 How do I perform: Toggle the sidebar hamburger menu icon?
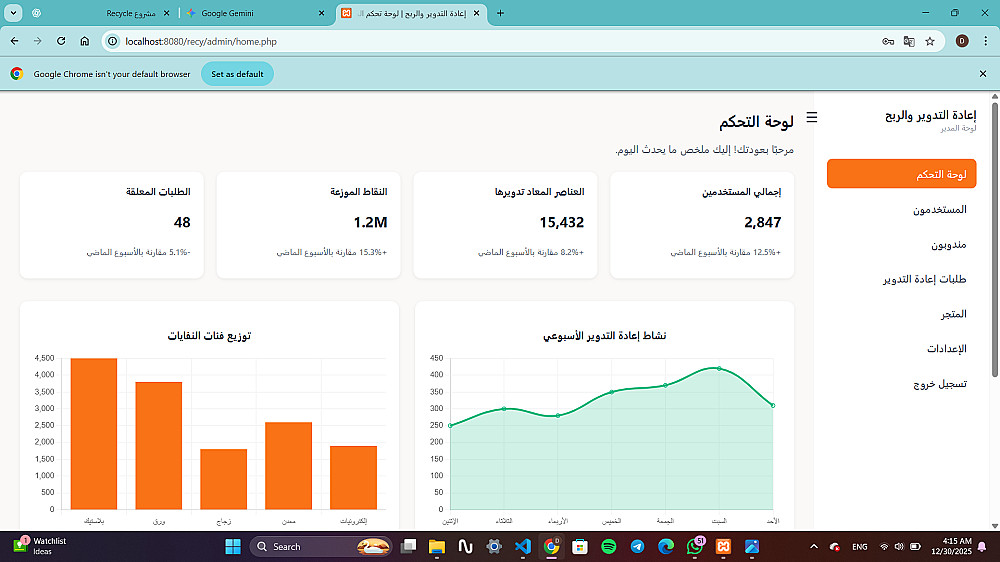pos(811,117)
